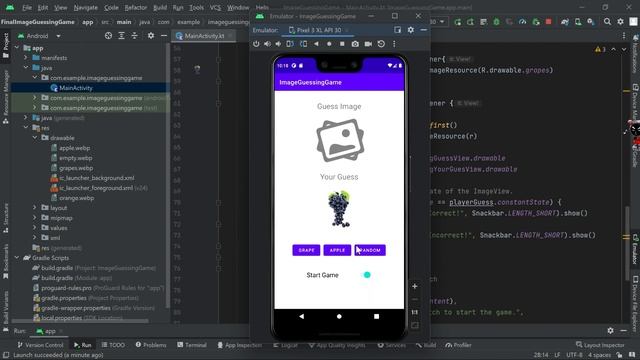This screenshot has width=640, height=360.
Task: Click Expand All icon in Project panel
Action: point(121,36)
